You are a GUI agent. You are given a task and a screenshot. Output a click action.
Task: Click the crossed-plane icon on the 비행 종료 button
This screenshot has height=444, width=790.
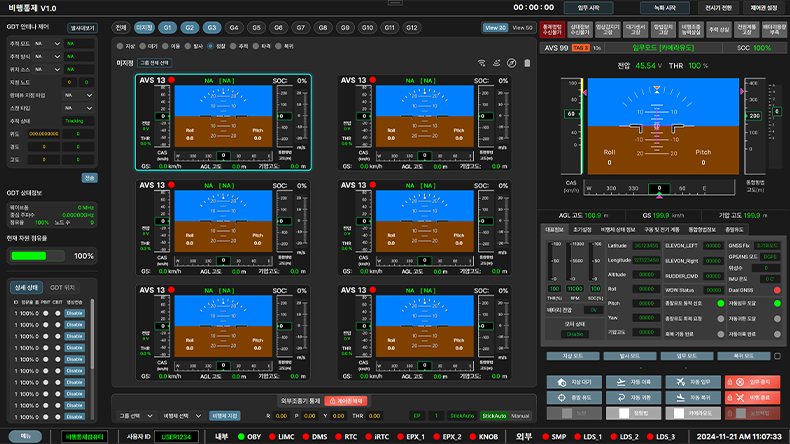(x=740, y=398)
